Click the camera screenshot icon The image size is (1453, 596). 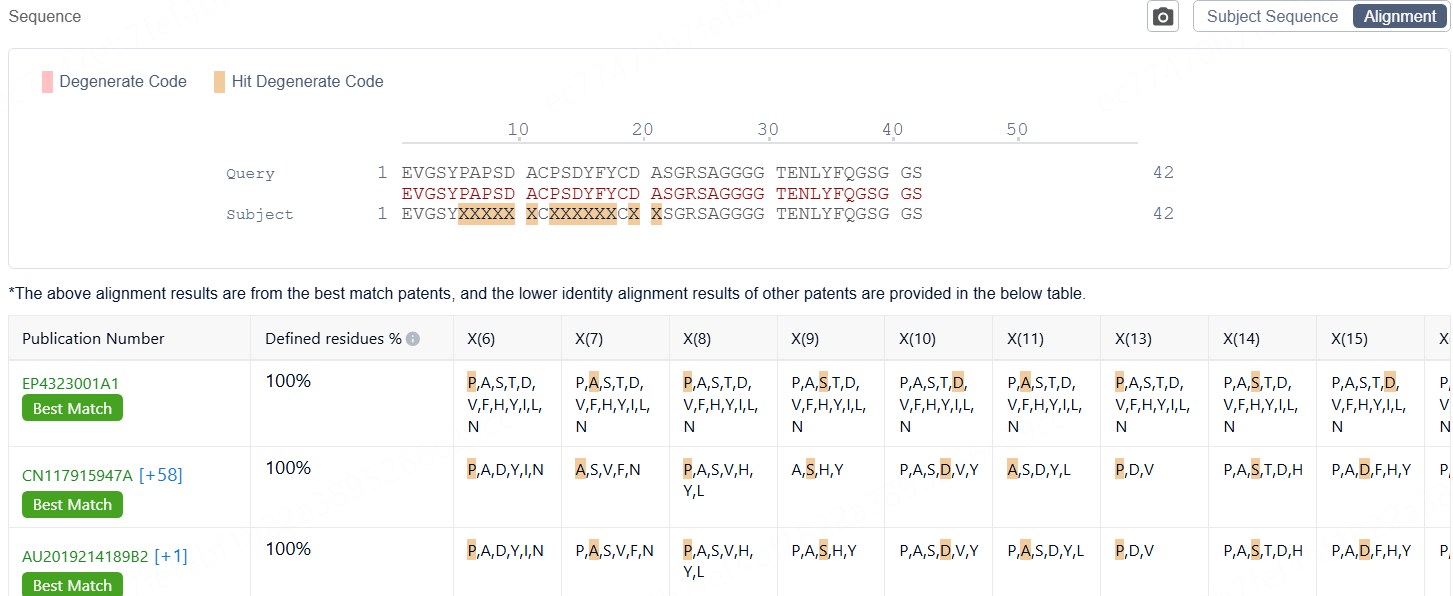click(x=1162, y=17)
